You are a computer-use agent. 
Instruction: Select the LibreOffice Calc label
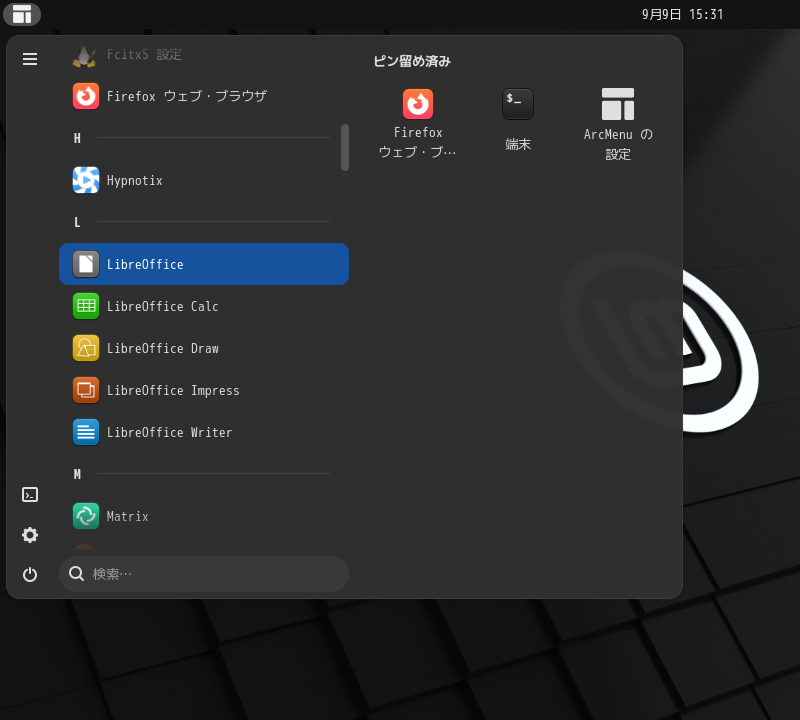(163, 306)
